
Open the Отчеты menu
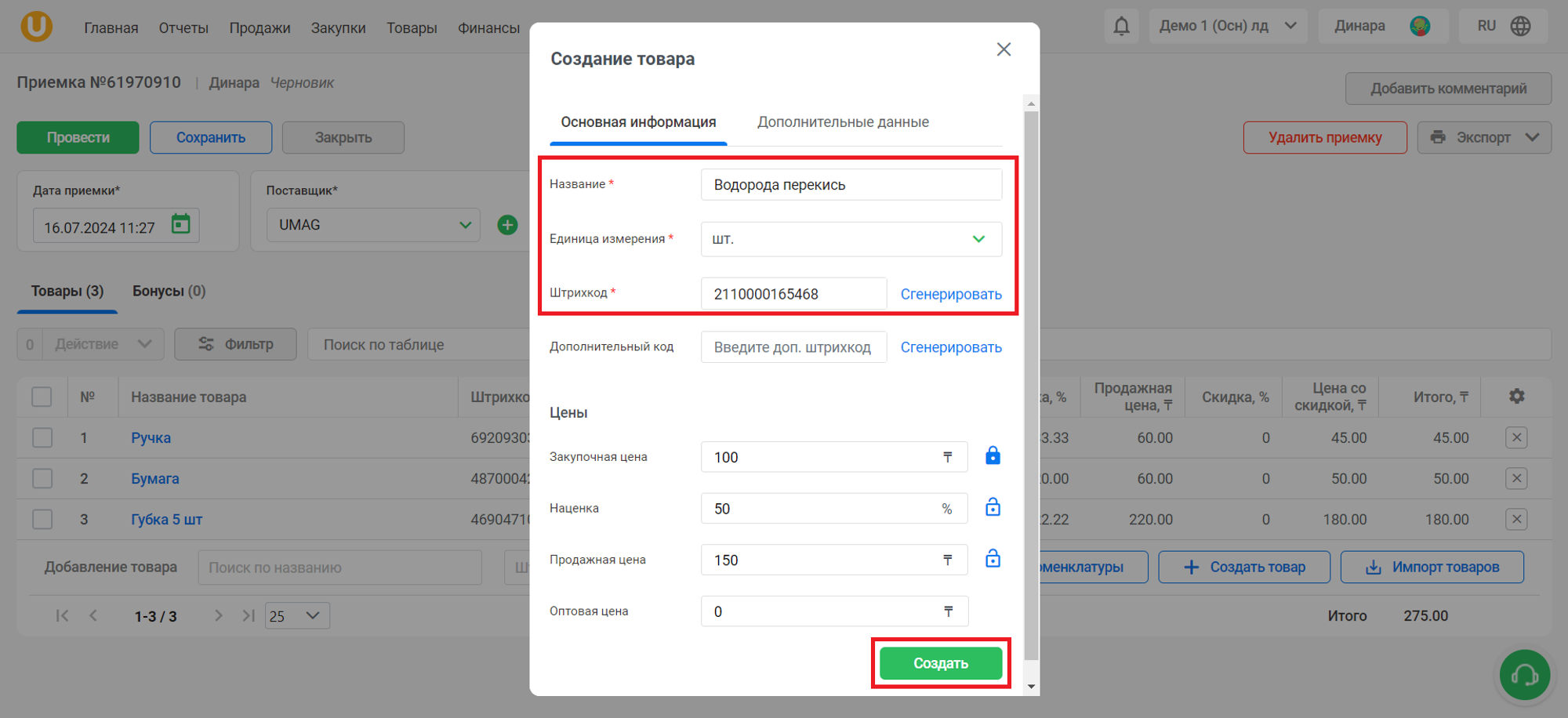tap(183, 28)
